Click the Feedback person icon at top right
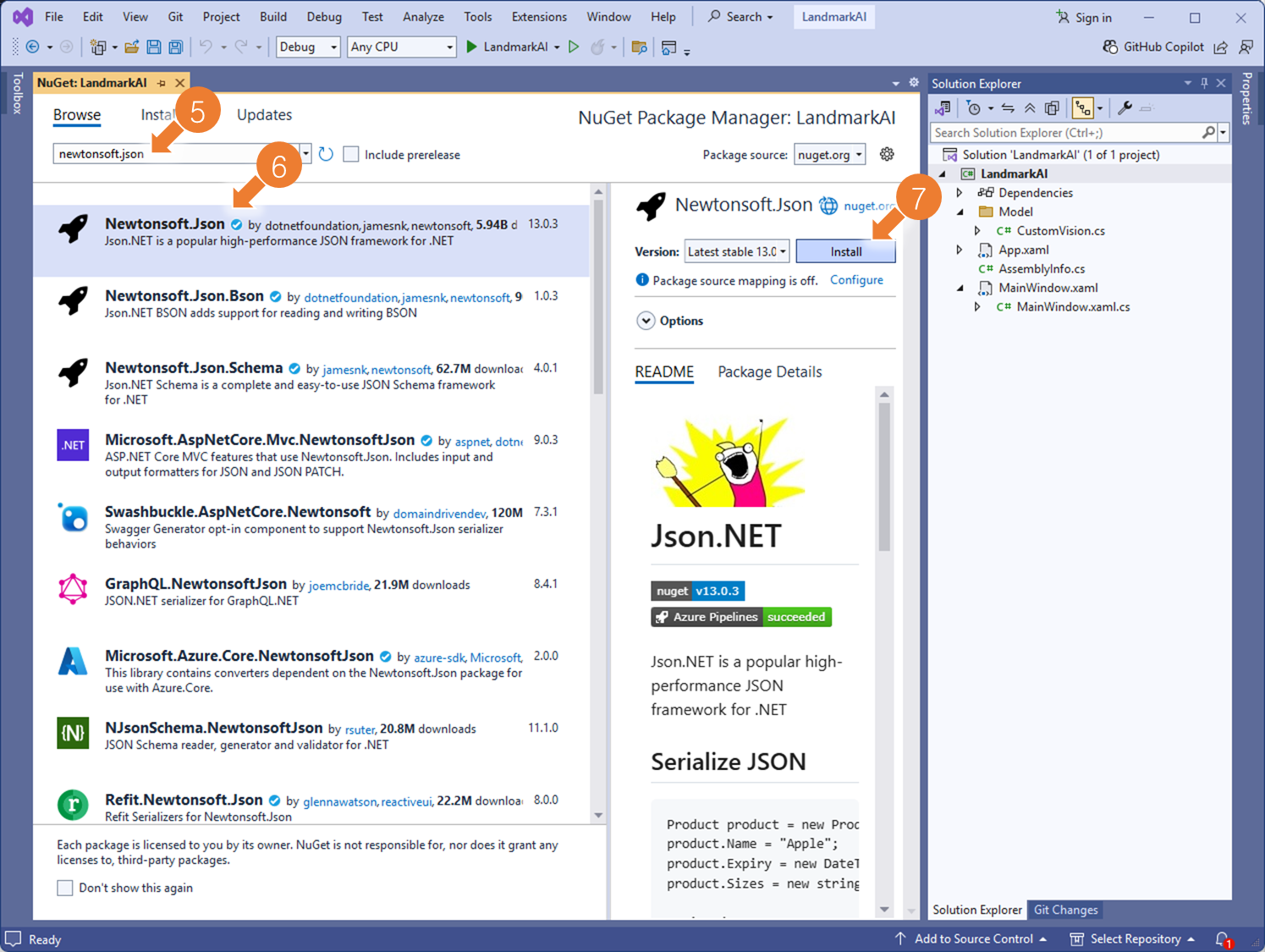The height and width of the screenshot is (952, 1265). 1246,47
